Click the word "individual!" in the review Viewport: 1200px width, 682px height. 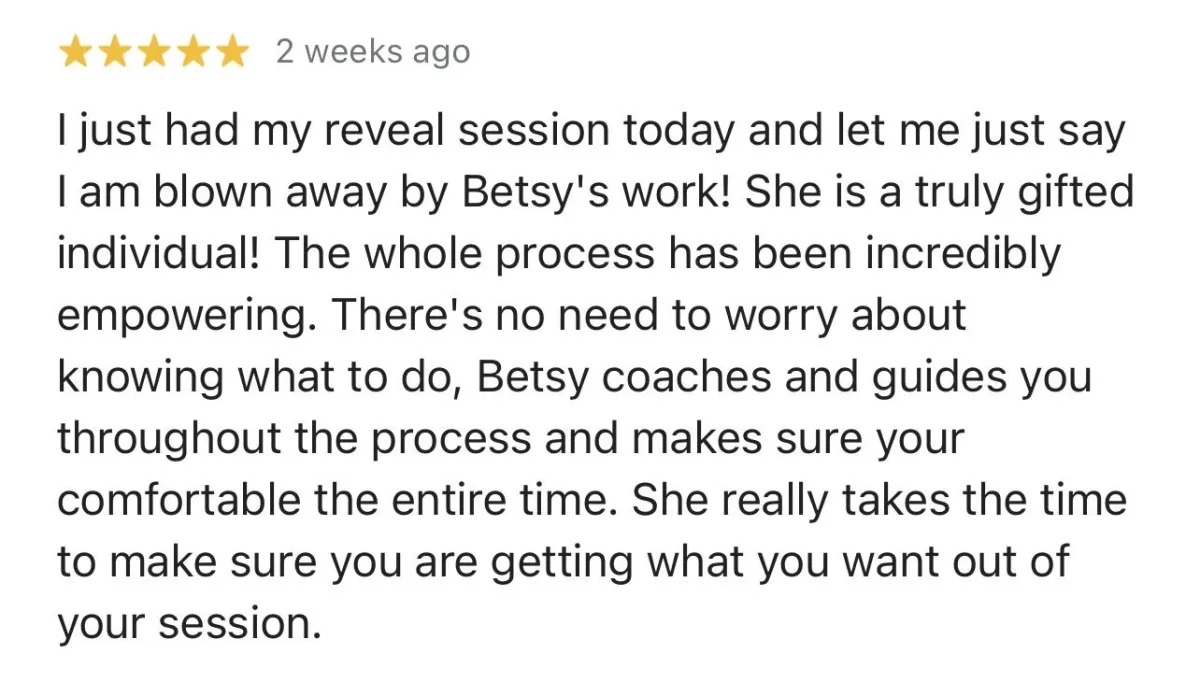(x=159, y=255)
